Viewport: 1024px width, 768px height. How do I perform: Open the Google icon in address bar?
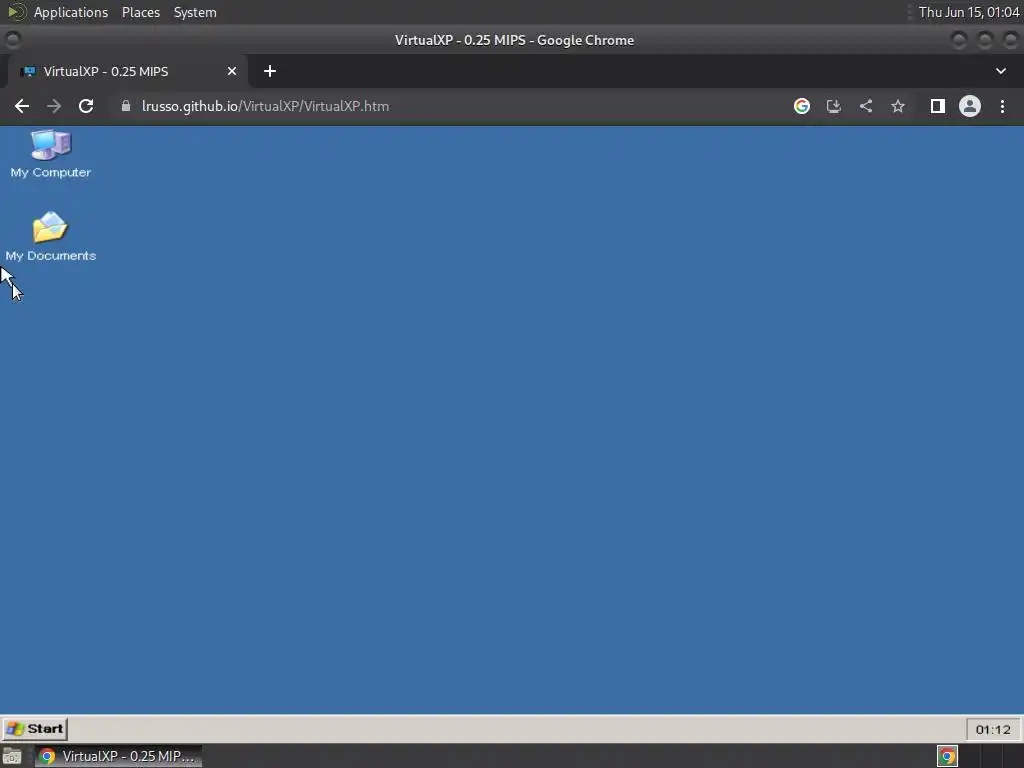point(802,106)
